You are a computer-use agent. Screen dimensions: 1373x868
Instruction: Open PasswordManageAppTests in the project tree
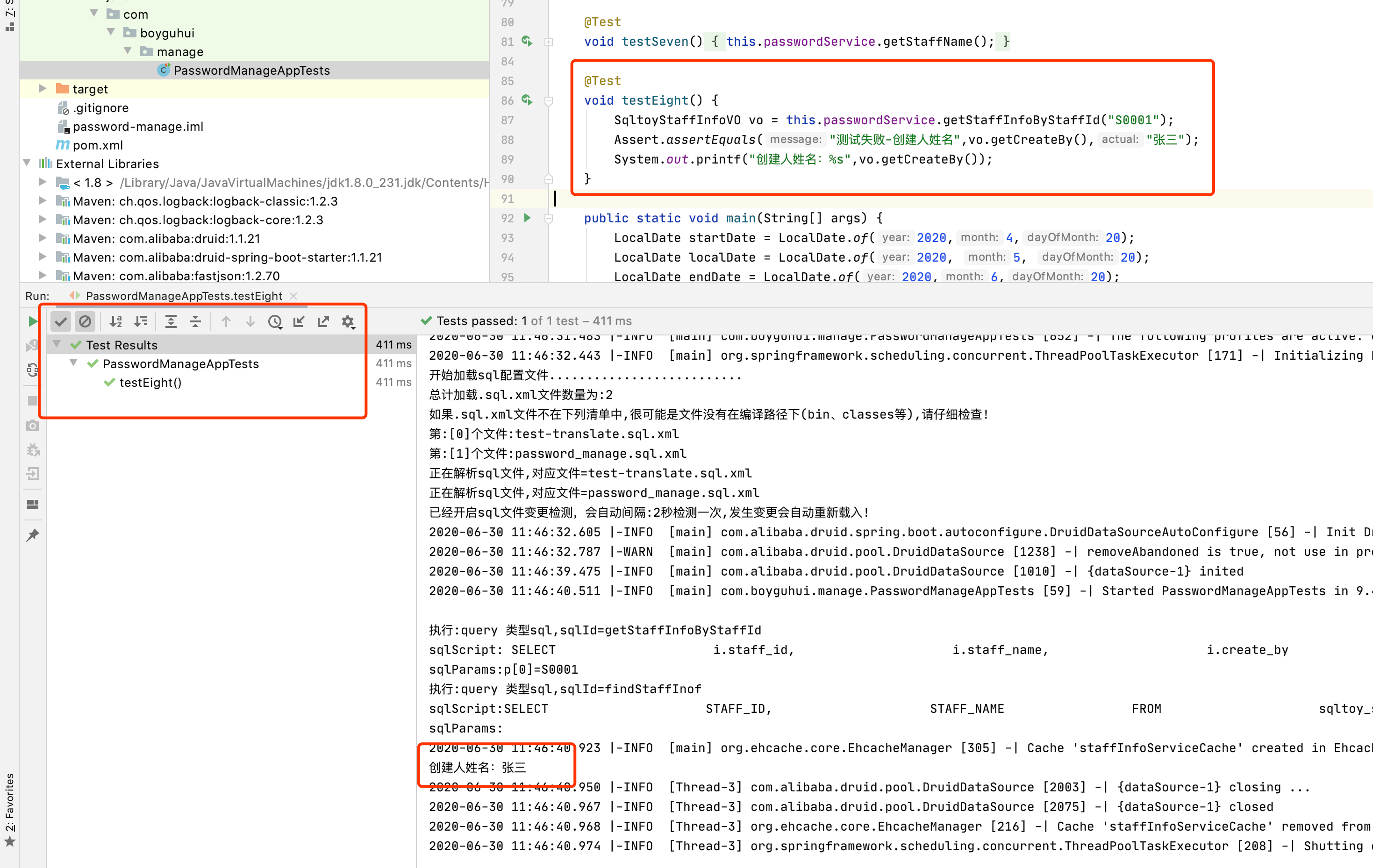[x=251, y=70]
